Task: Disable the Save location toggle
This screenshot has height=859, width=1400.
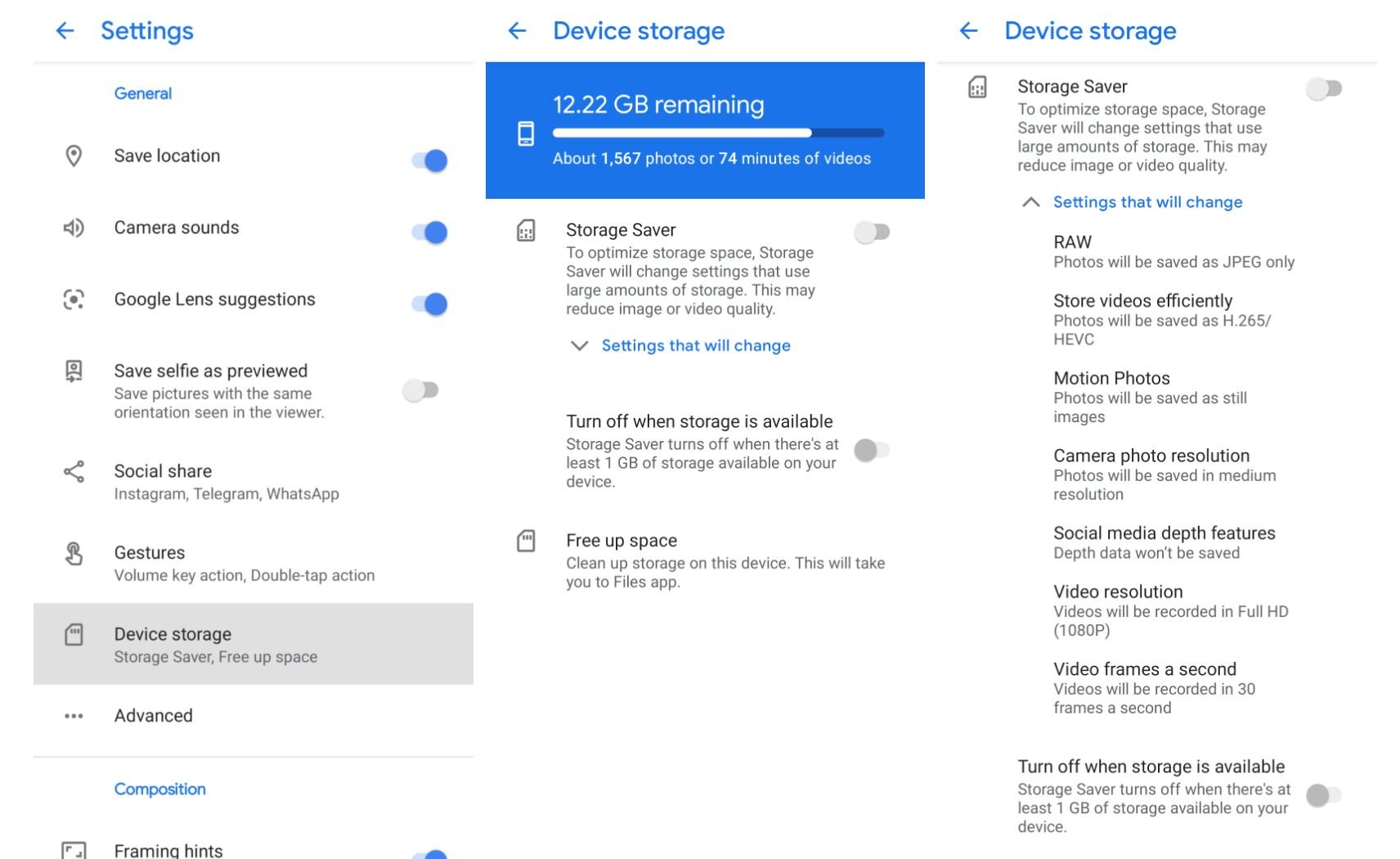Action: click(429, 160)
